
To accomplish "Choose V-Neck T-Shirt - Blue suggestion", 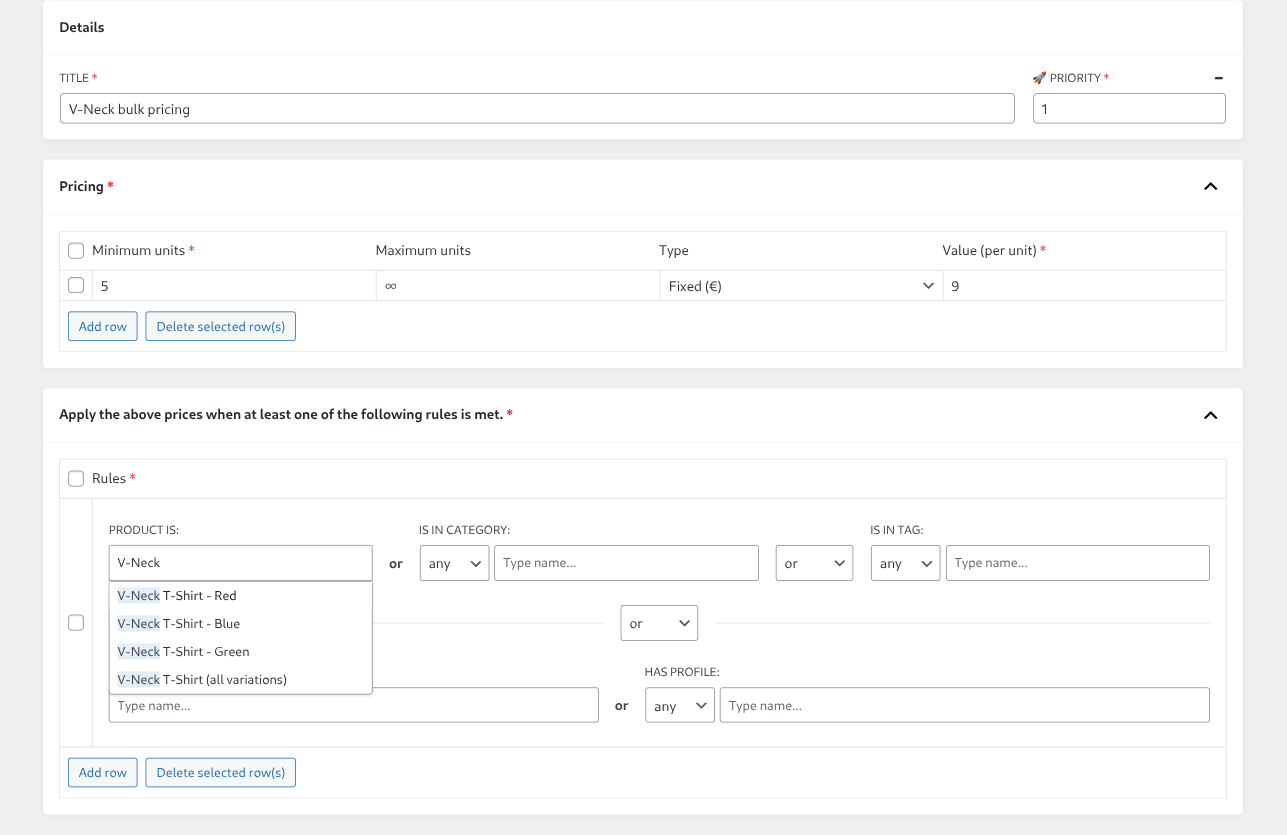I will [241, 624].
